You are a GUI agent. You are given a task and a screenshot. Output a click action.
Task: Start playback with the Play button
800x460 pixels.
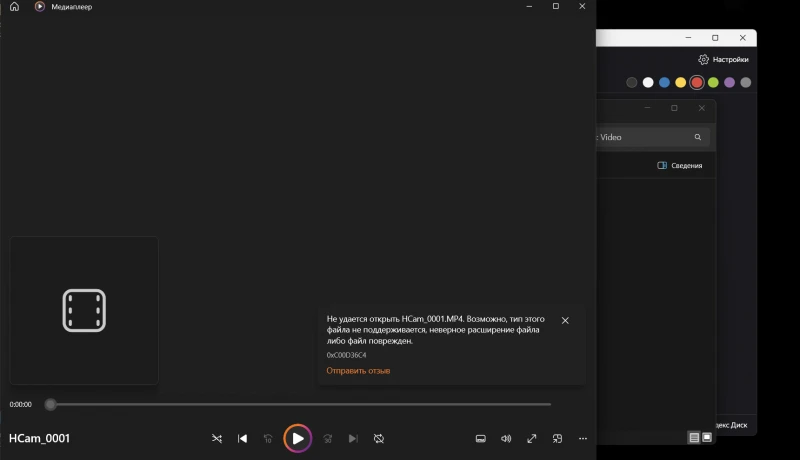pyautogui.click(x=297, y=438)
